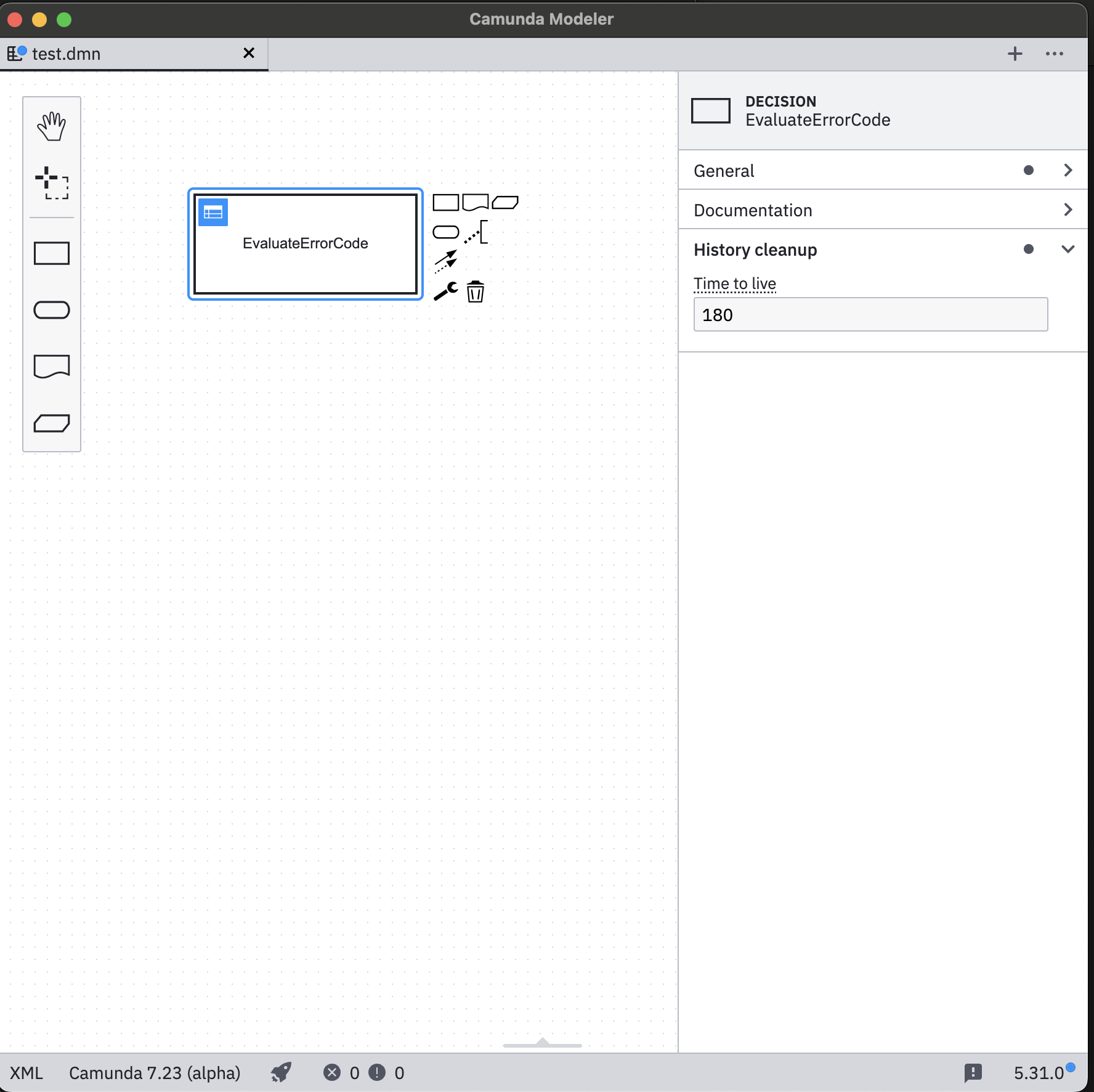Click the Time to live input field
Screen dimensions: 1094x1092
pos(870,314)
